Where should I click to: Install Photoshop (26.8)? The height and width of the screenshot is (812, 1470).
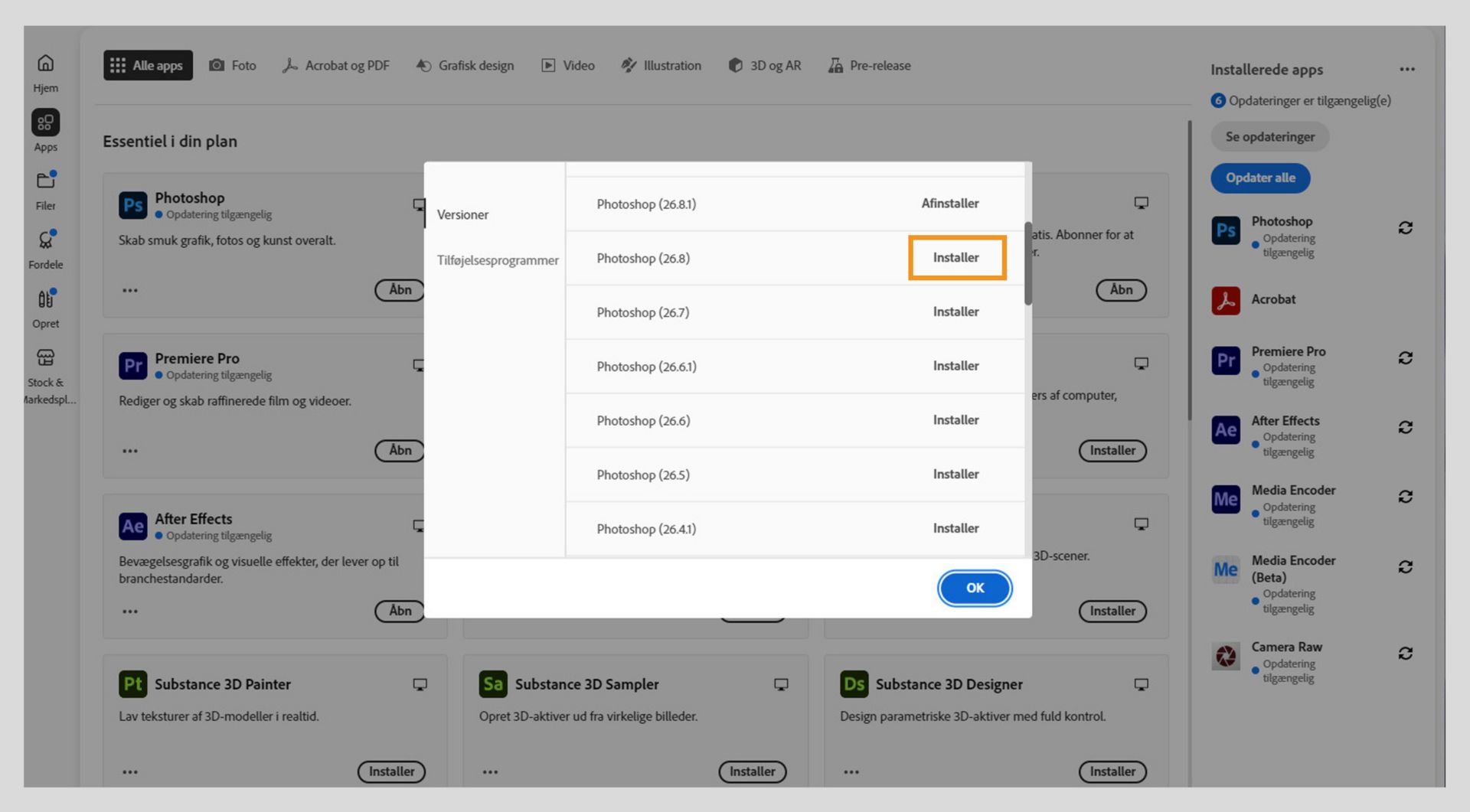956,258
